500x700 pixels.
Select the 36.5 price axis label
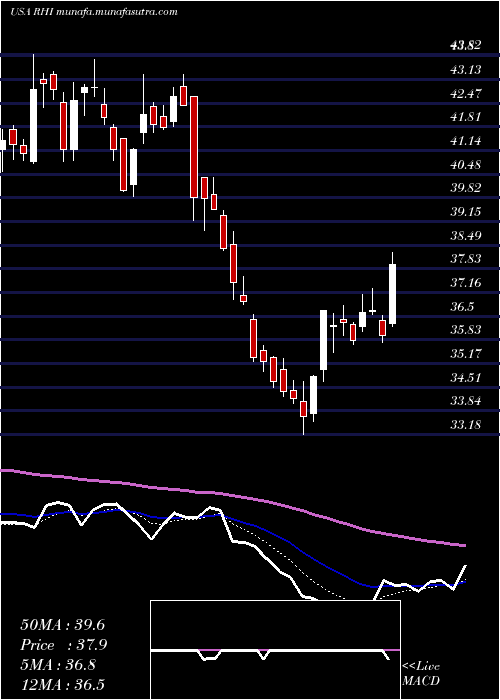click(x=462, y=307)
